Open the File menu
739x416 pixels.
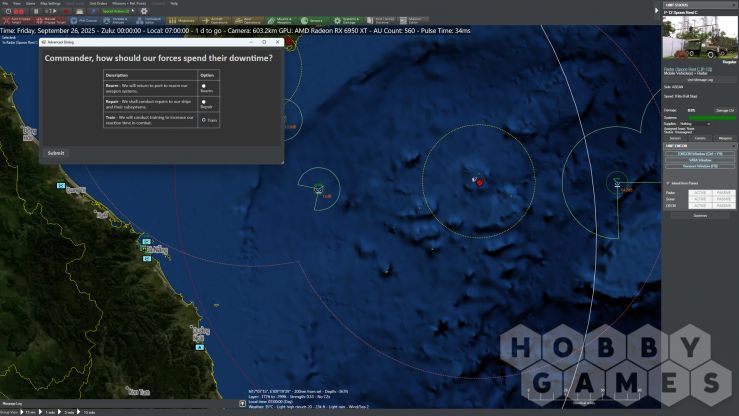click(5, 3)
